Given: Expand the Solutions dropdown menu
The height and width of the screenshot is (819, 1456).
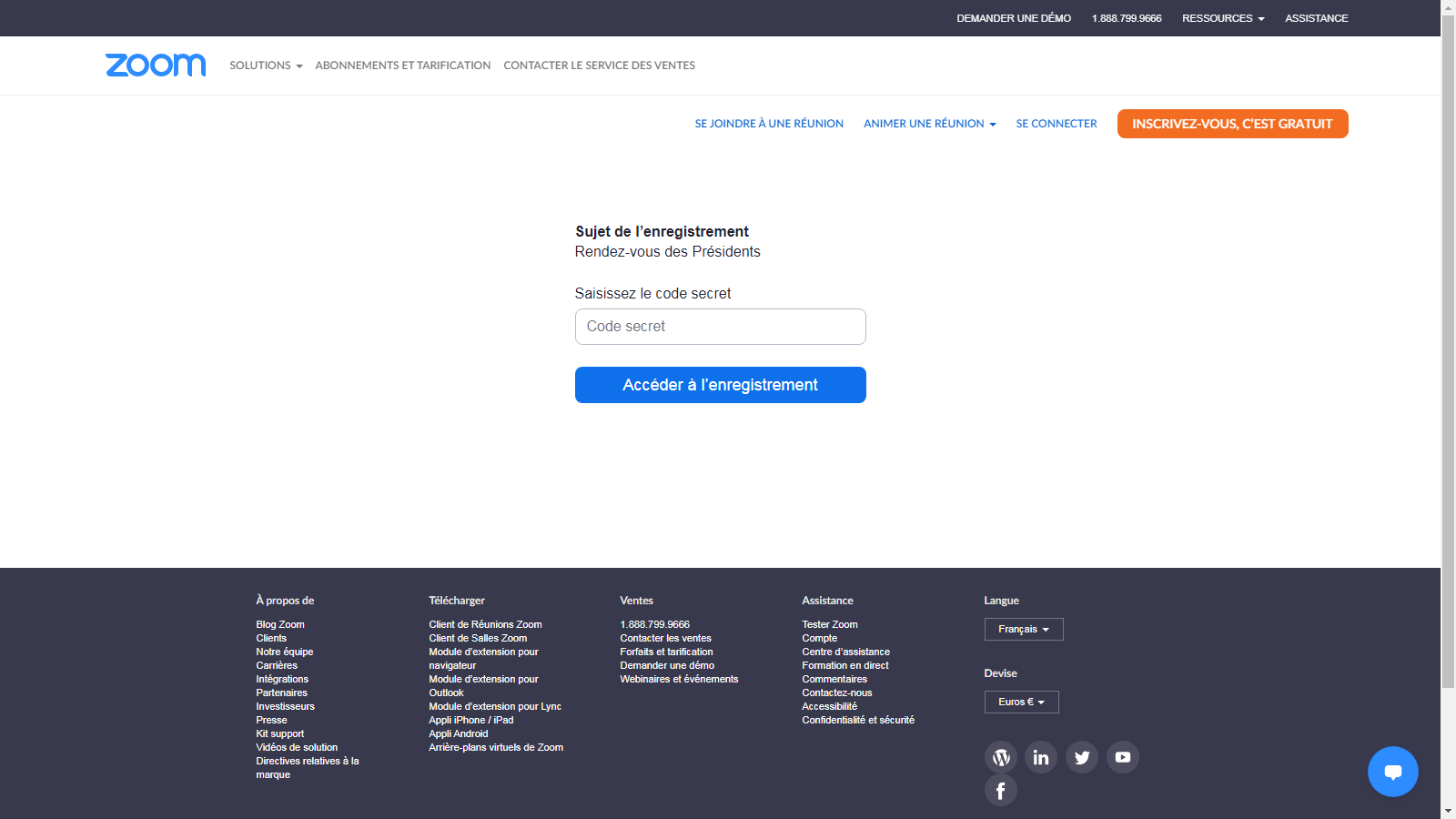Looking at the screenshot, I should [x=266, y=66].
